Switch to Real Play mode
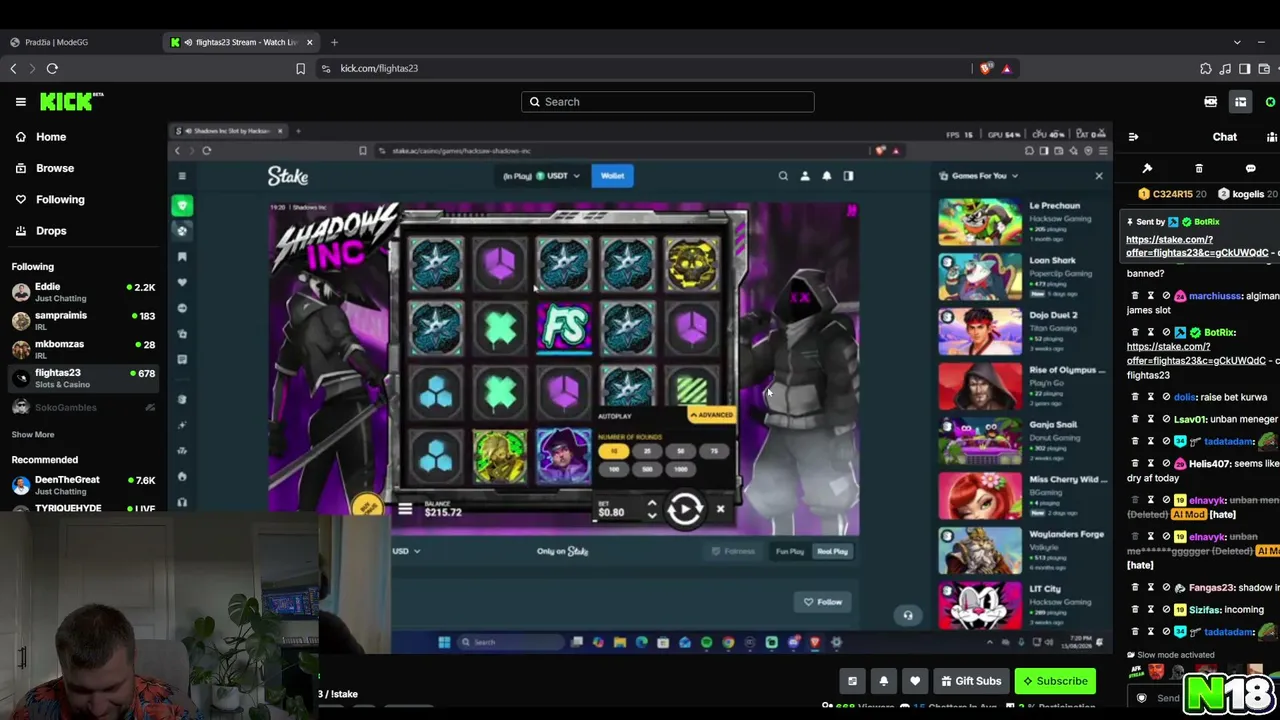This screenshot has height=720, width=1280. [832, 551]
